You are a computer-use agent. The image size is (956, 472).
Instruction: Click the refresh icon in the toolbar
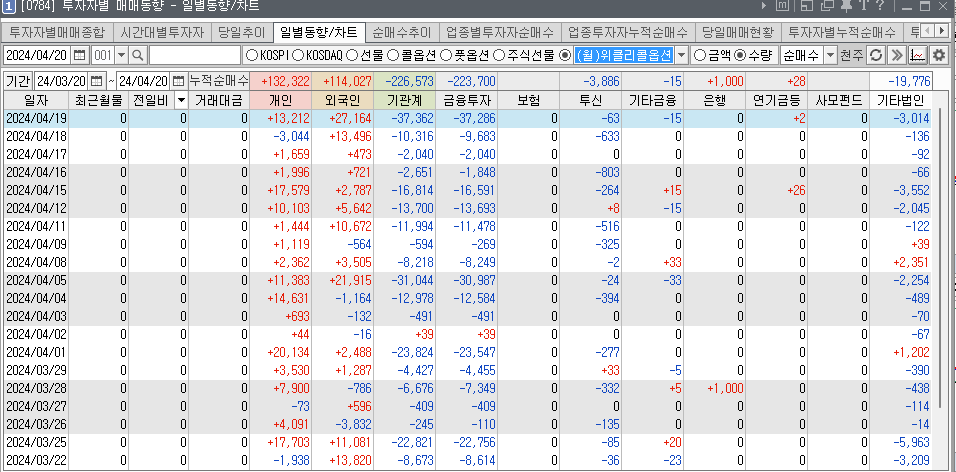coord(876,54)
